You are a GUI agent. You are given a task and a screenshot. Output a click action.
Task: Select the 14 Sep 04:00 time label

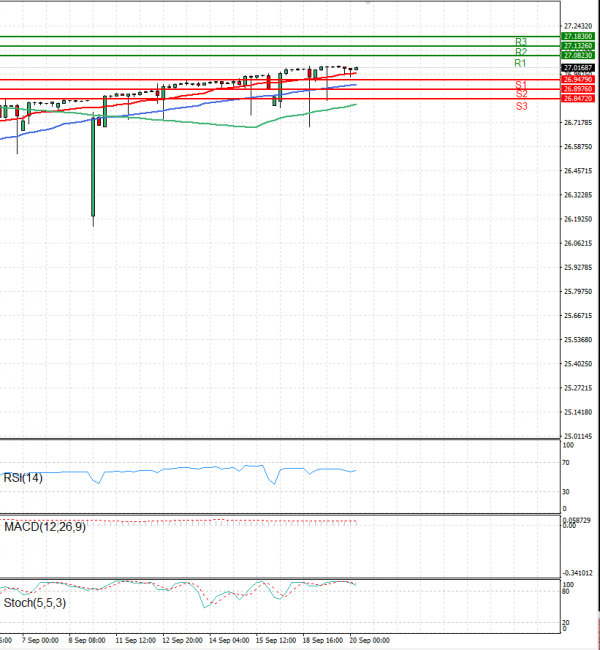(227, 639)
